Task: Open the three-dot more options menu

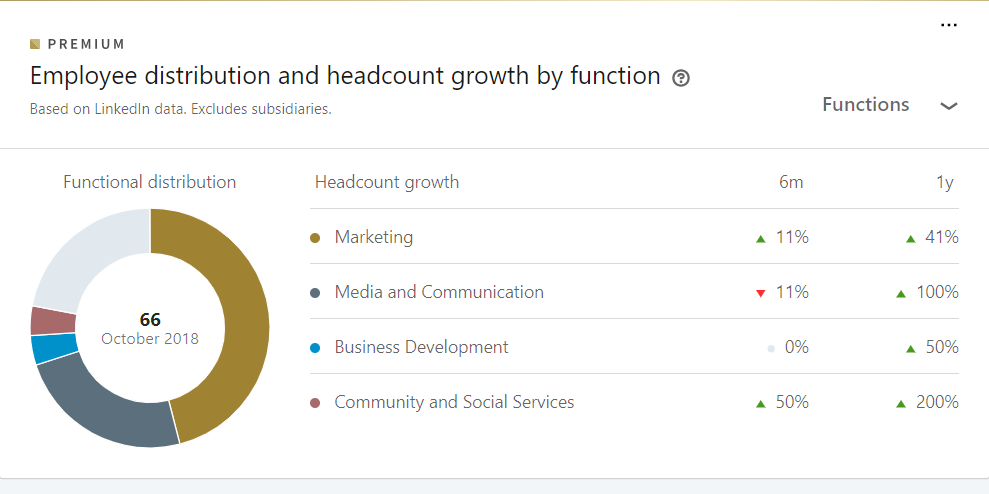Action: click(949, 25)
